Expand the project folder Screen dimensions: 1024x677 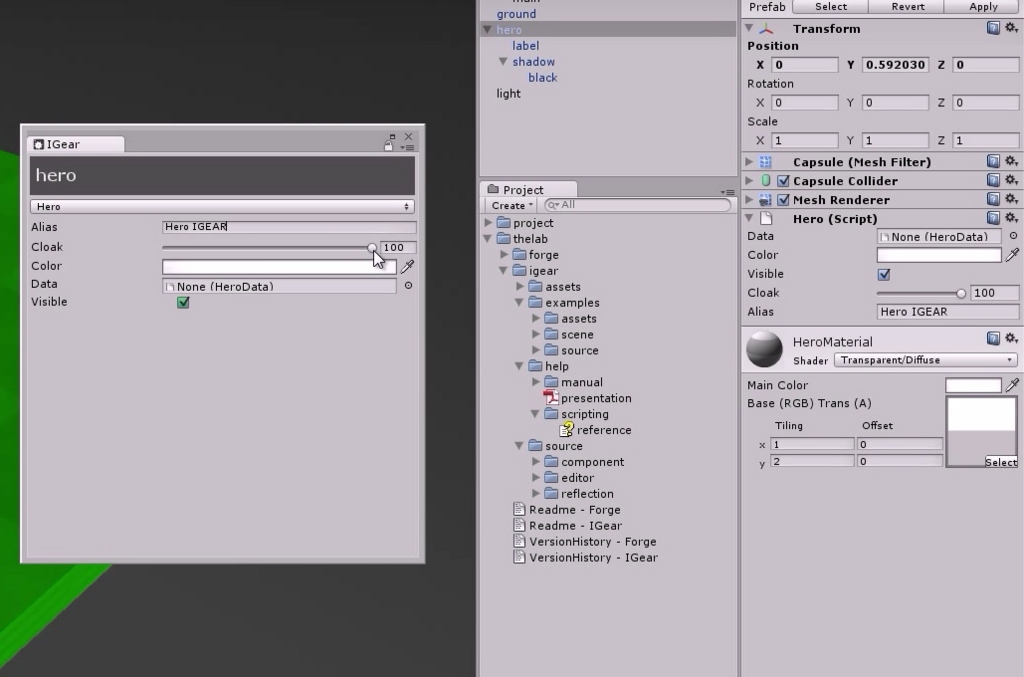[488, 223]
